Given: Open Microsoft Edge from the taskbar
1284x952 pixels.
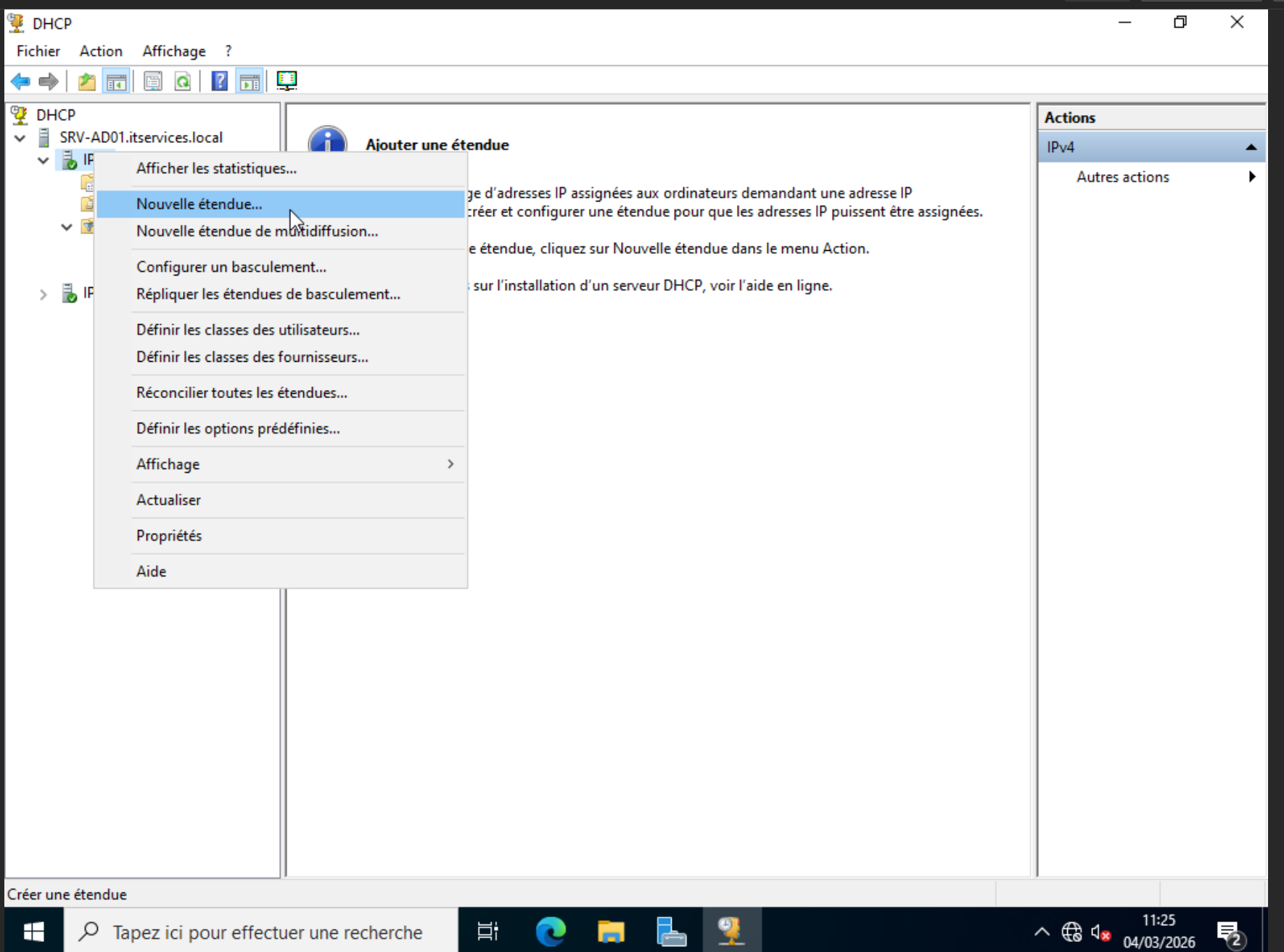Looking at the screenshot, I should [551, 931].
